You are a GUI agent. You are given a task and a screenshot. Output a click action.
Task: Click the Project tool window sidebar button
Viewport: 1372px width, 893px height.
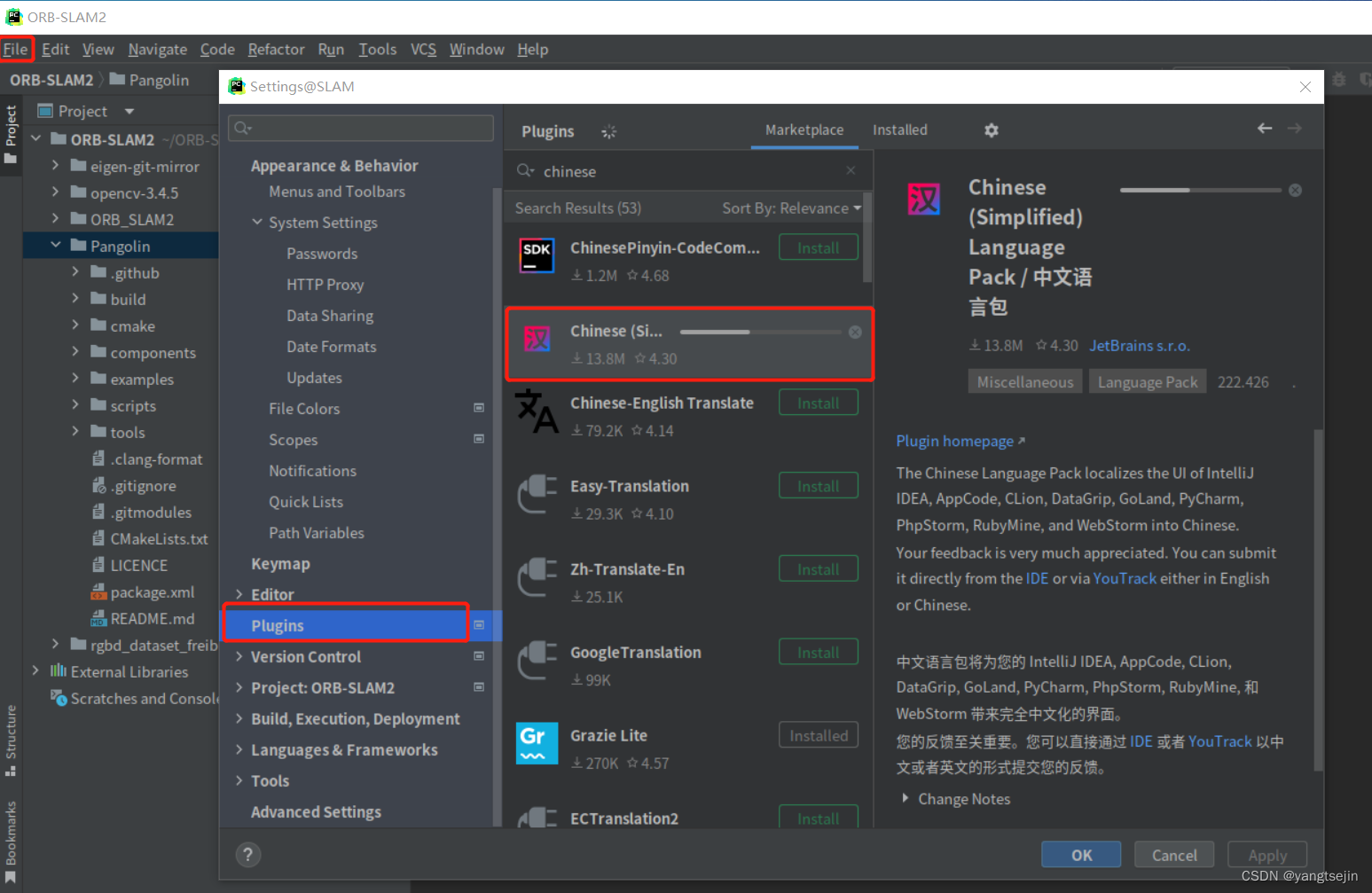point(11,135)
